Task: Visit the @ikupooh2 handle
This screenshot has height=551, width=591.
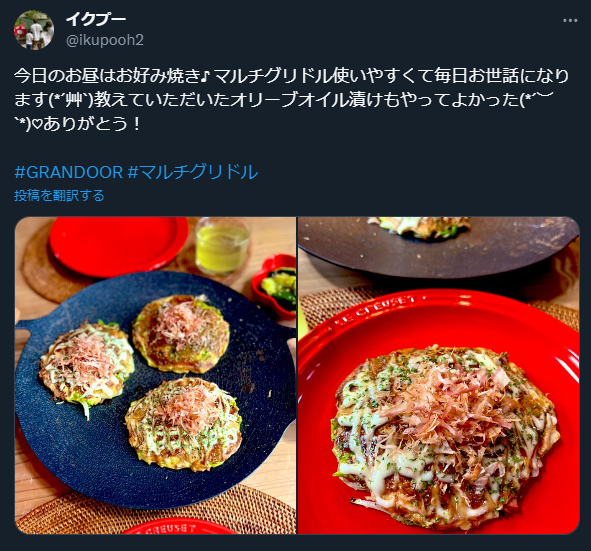Action: (105, 40)
